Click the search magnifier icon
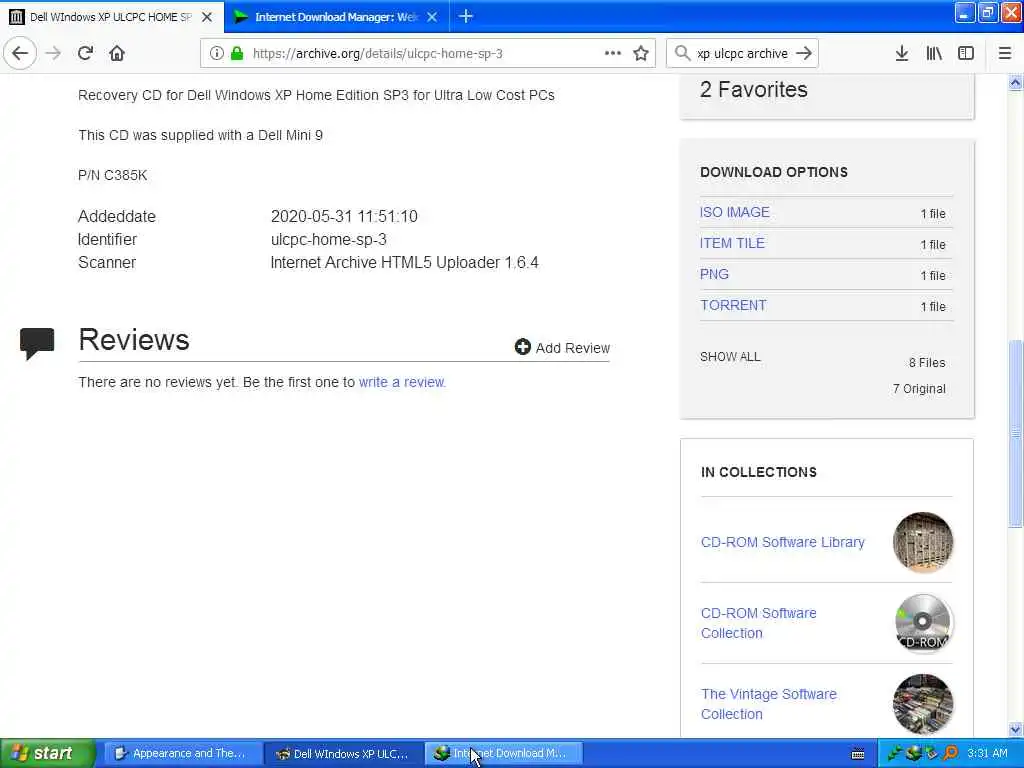Image resolution: width=1024 pixels, height=768 pixels. click(x=682, y=54)
